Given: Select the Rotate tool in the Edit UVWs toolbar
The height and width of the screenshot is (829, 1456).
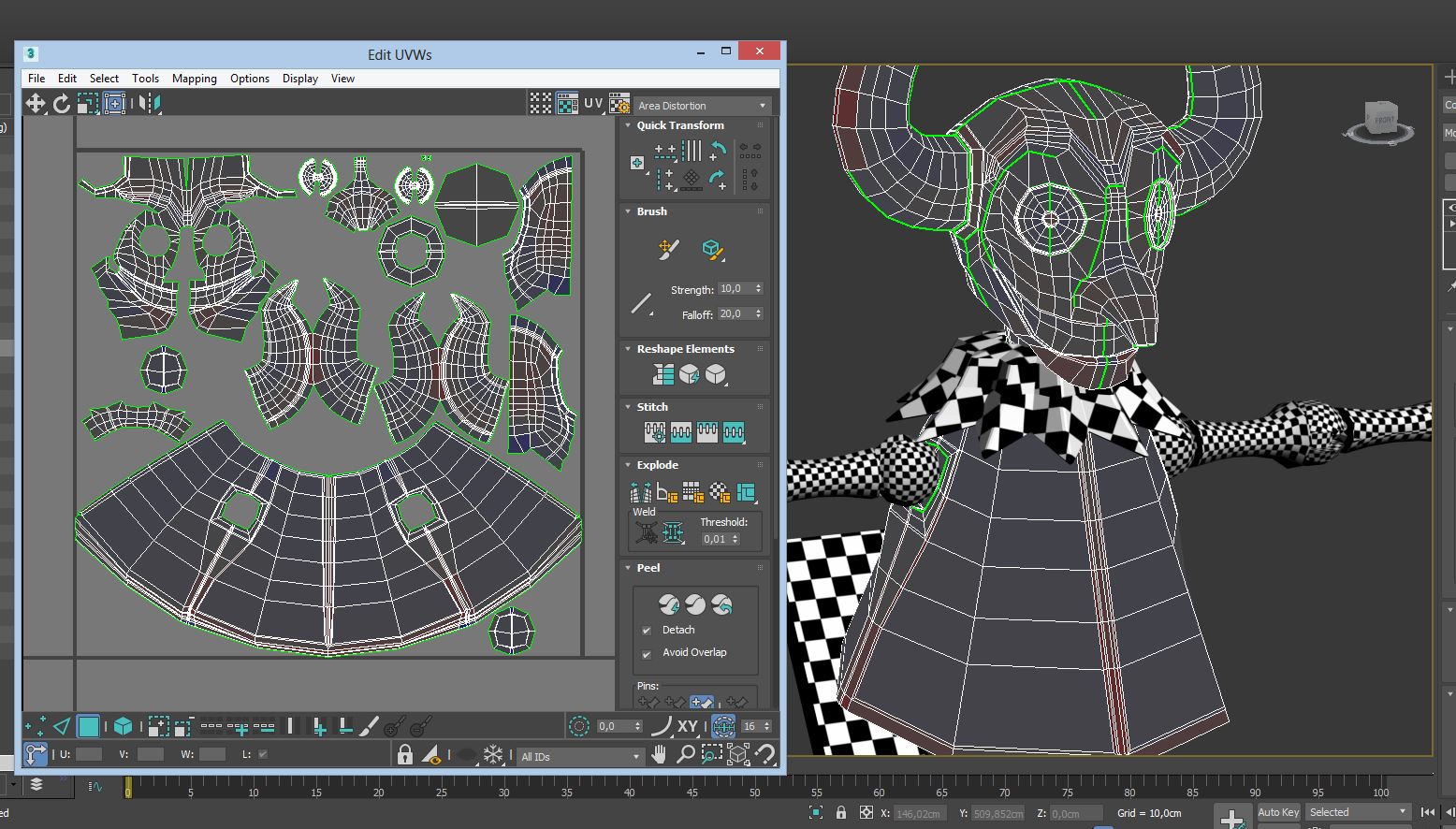Looking at the screenshot, I should 62,104.
